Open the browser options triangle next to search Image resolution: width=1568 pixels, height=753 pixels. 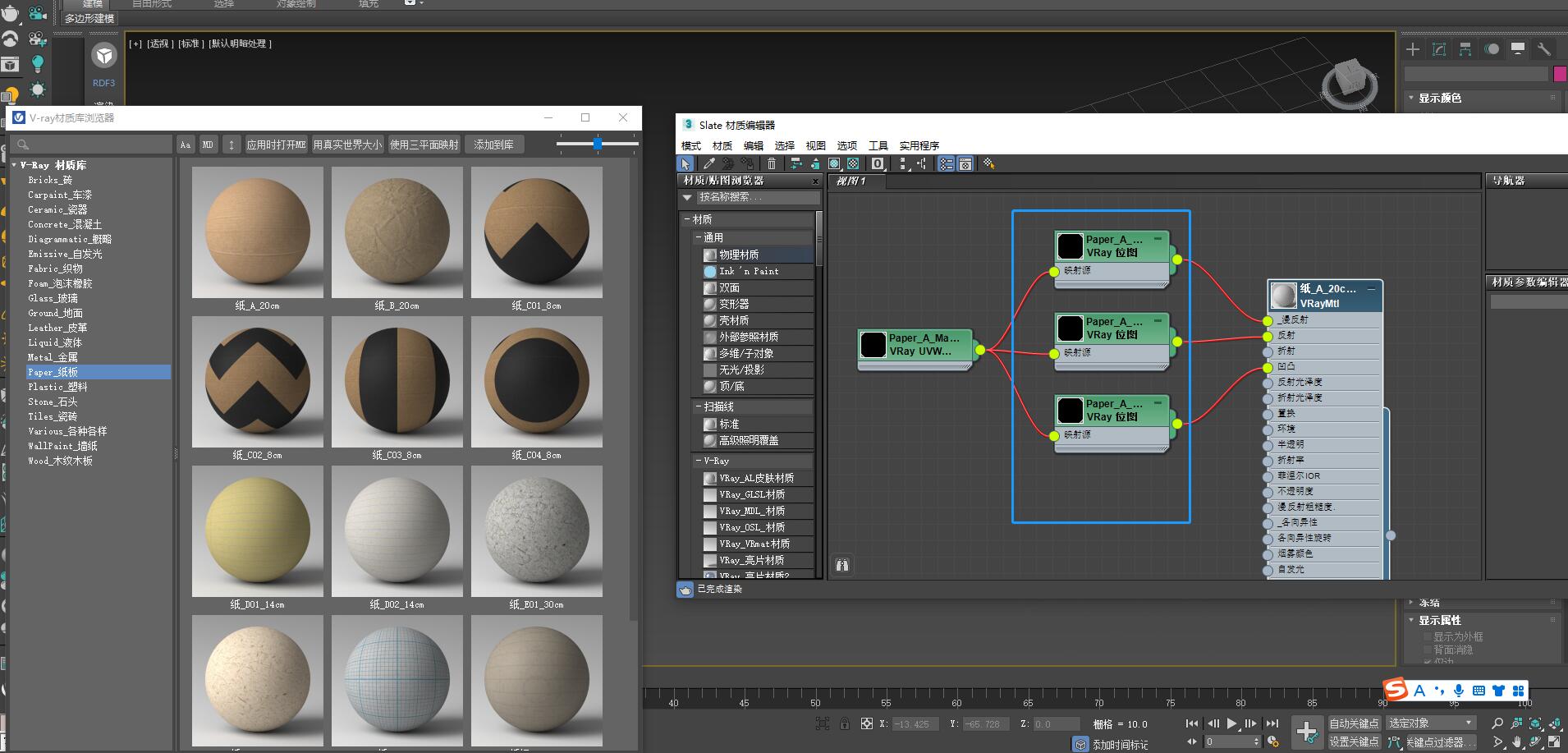(x=687, y=197)
